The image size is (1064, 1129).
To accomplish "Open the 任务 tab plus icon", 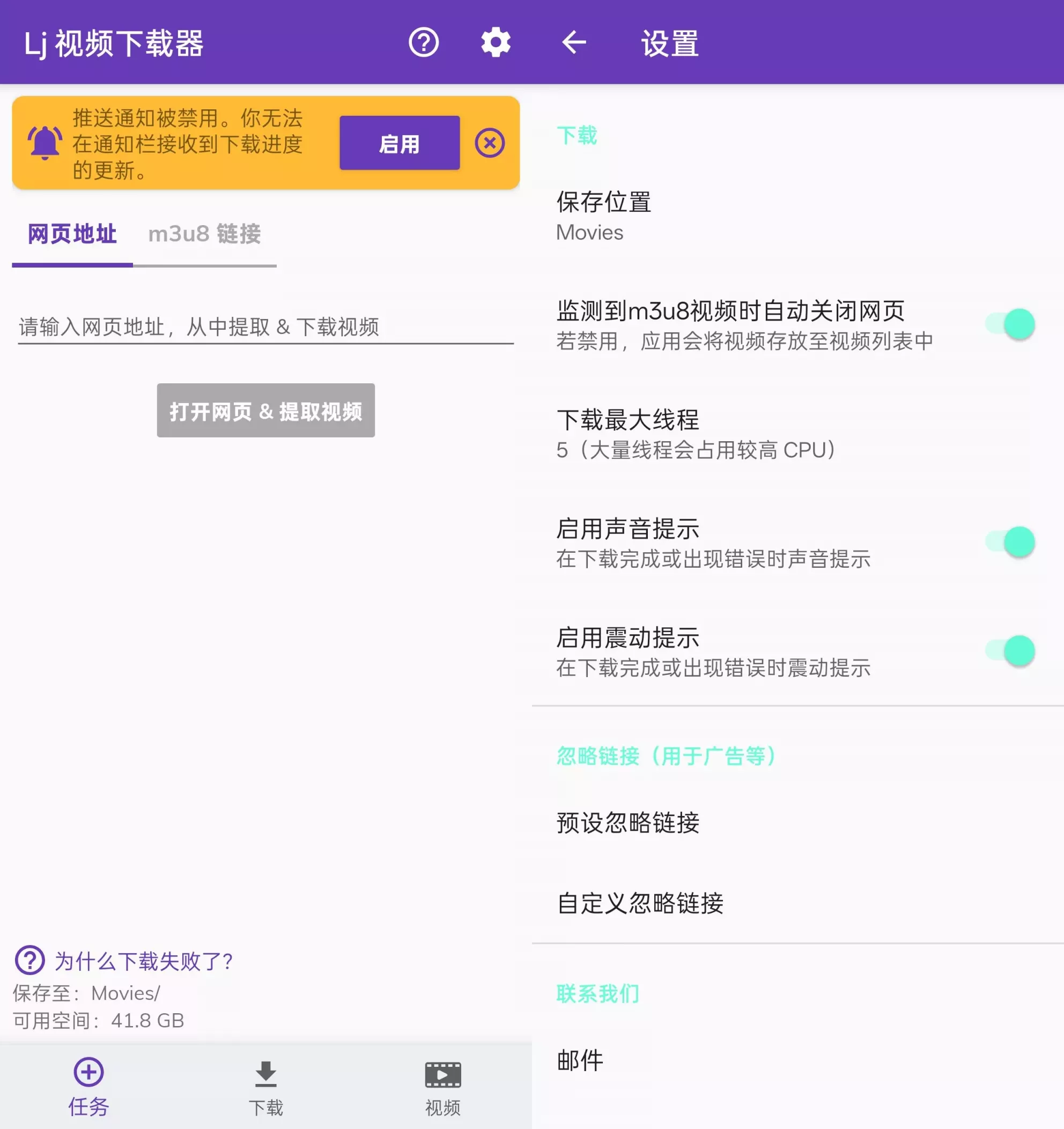I will 88,1072.
